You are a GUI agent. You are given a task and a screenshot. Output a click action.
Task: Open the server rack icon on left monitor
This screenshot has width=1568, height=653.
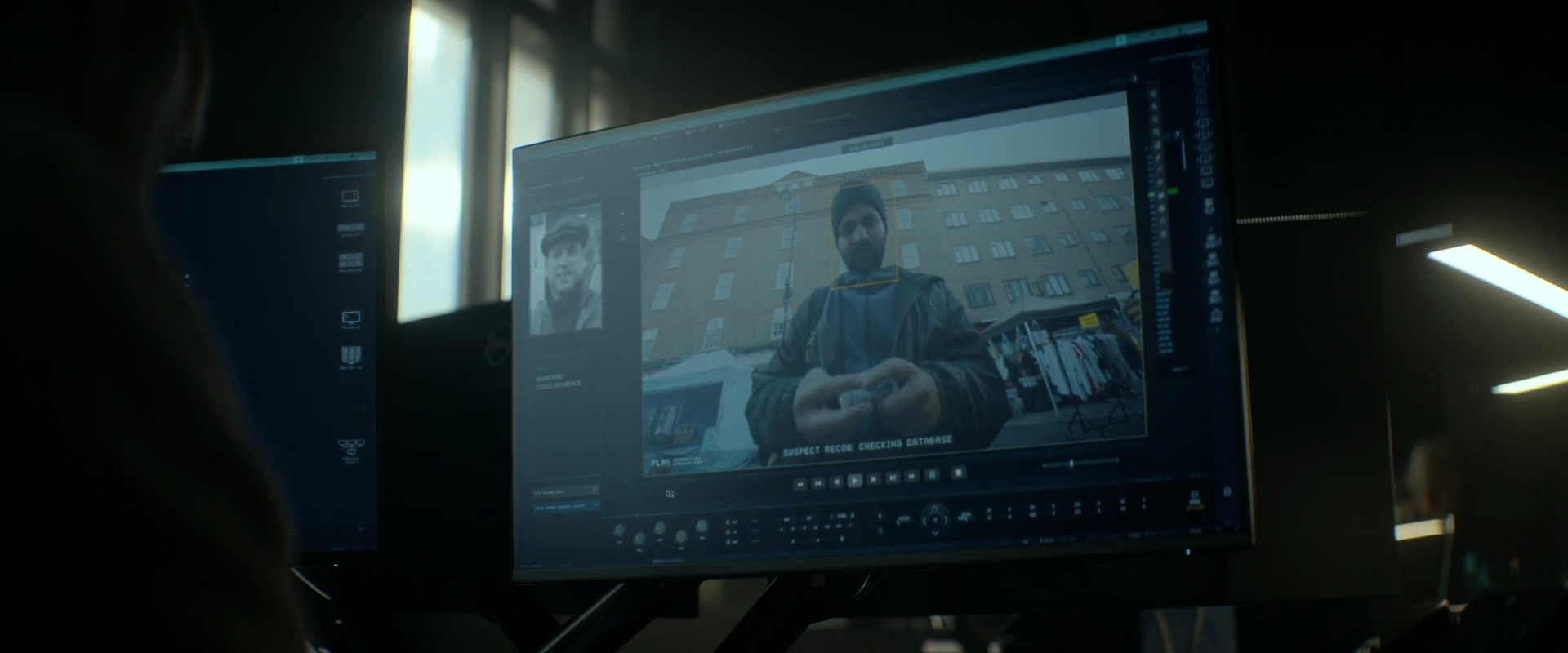point(350,358)
